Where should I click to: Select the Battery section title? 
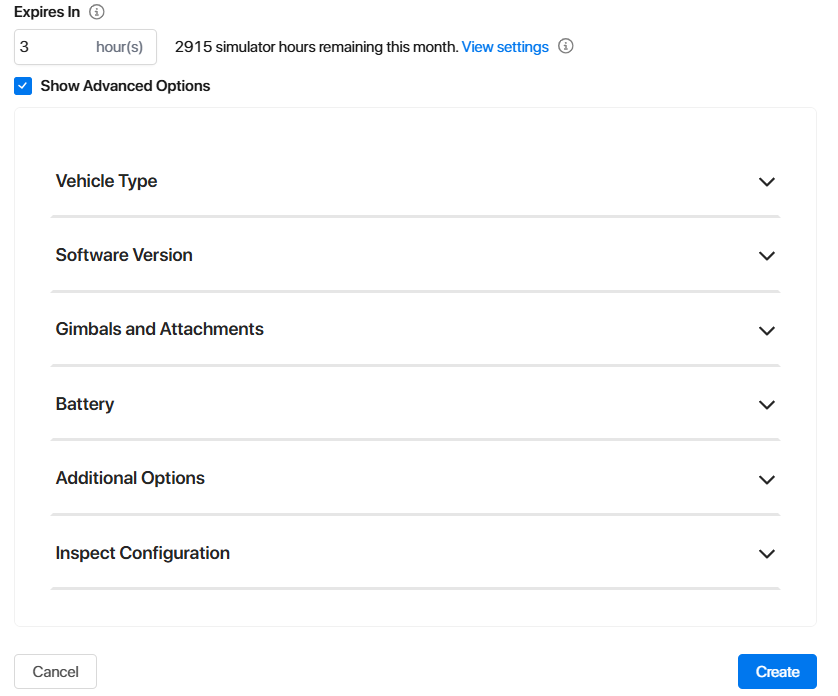85,404
